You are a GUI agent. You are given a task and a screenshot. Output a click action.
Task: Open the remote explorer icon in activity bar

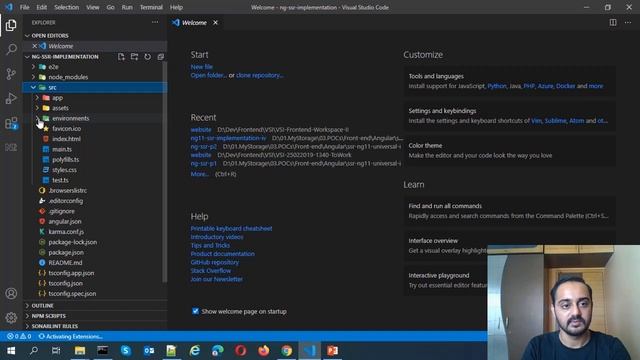pos(11,147)
